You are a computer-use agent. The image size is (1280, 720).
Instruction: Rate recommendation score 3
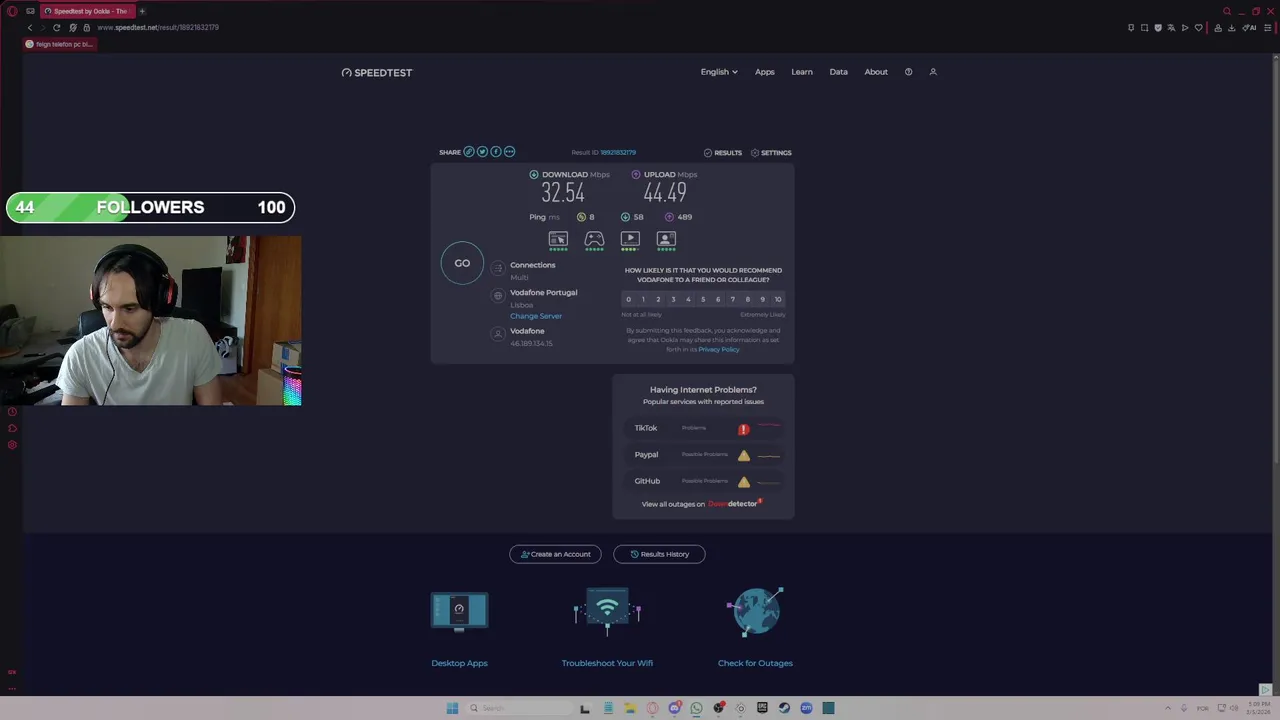673,299
